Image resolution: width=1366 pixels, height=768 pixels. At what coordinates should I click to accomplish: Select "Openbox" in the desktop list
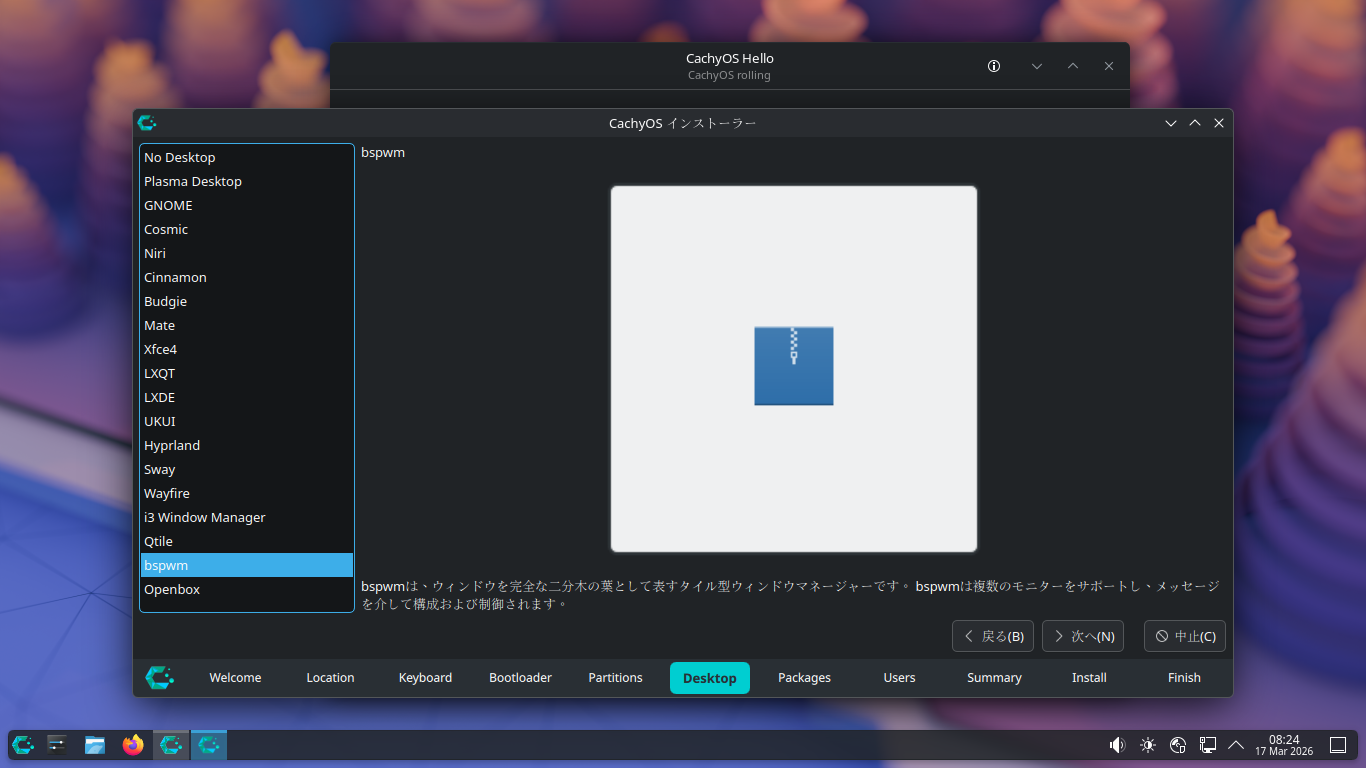click(x=247, y=589)
